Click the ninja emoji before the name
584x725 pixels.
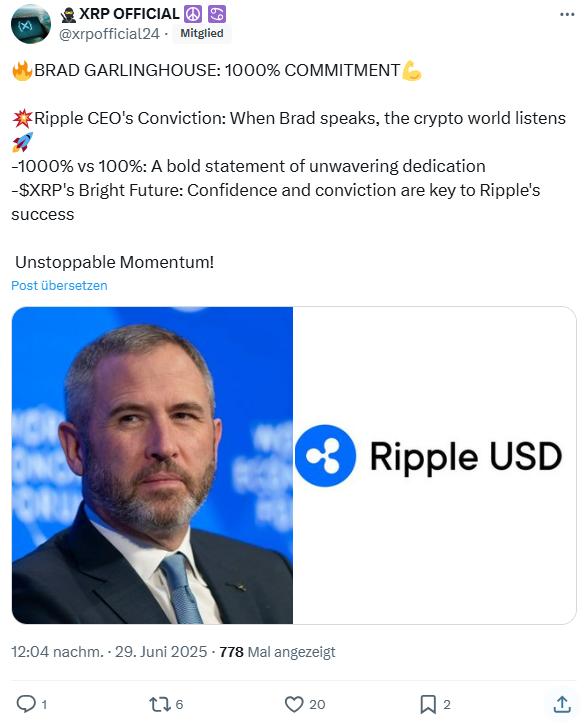pyautogui.click(x=68, y=15)
